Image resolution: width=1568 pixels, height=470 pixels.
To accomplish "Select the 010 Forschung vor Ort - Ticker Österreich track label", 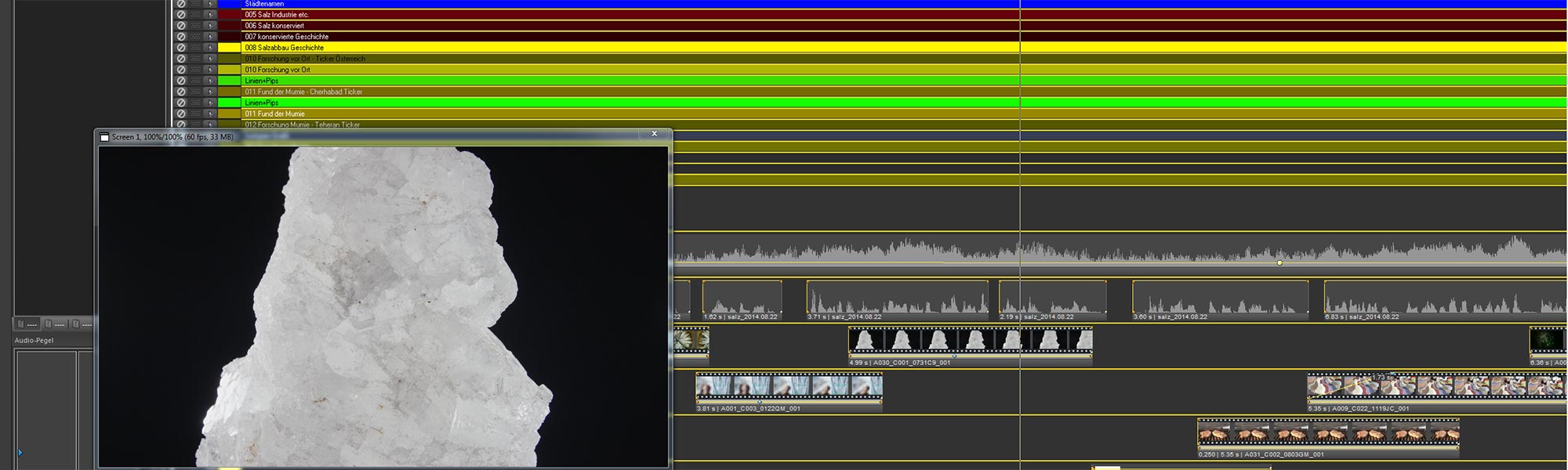I will coord(304,59).
